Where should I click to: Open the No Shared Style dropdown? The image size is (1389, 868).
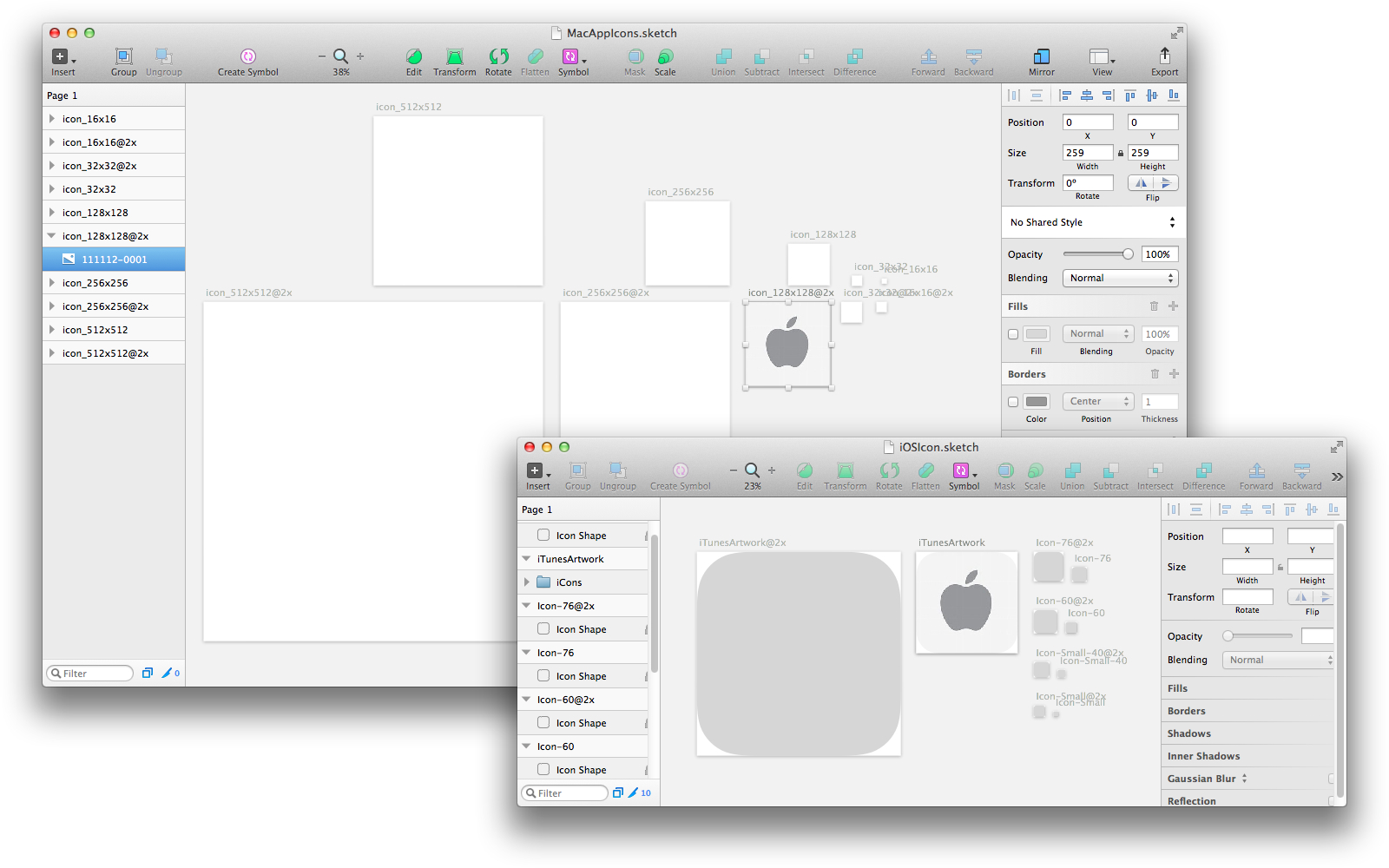[1093, 222]
